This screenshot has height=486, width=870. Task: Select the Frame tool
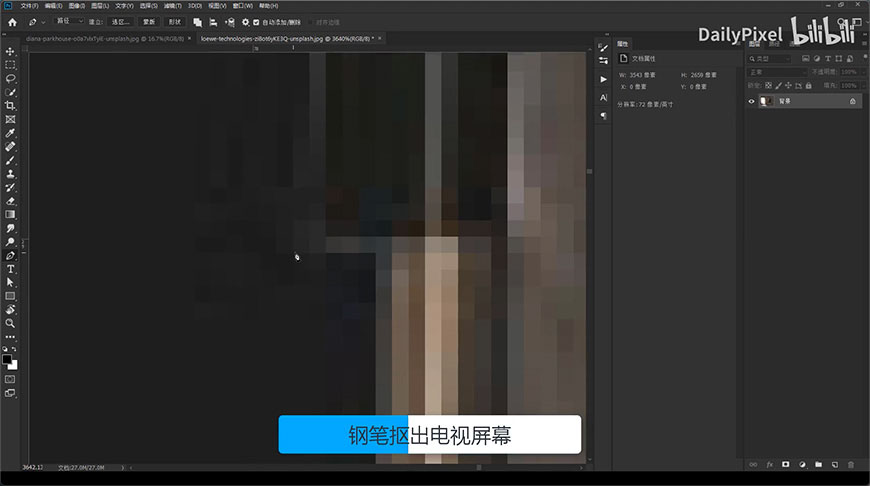pos(10,119)
